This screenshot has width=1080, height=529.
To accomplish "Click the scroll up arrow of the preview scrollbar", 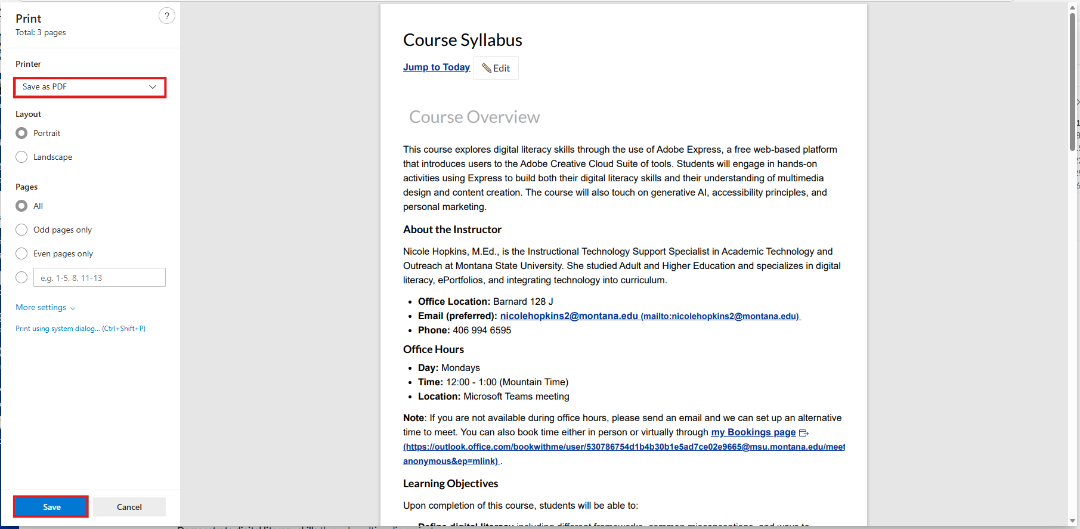I will [1073, 7].
